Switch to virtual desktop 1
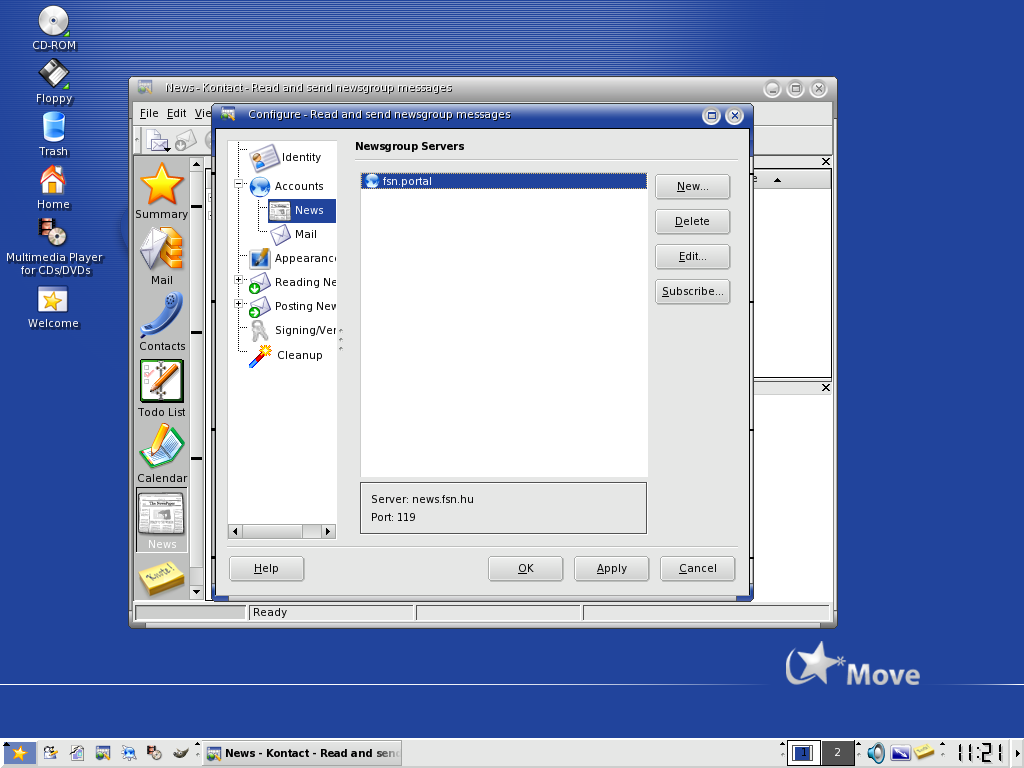 coord(803,753)
